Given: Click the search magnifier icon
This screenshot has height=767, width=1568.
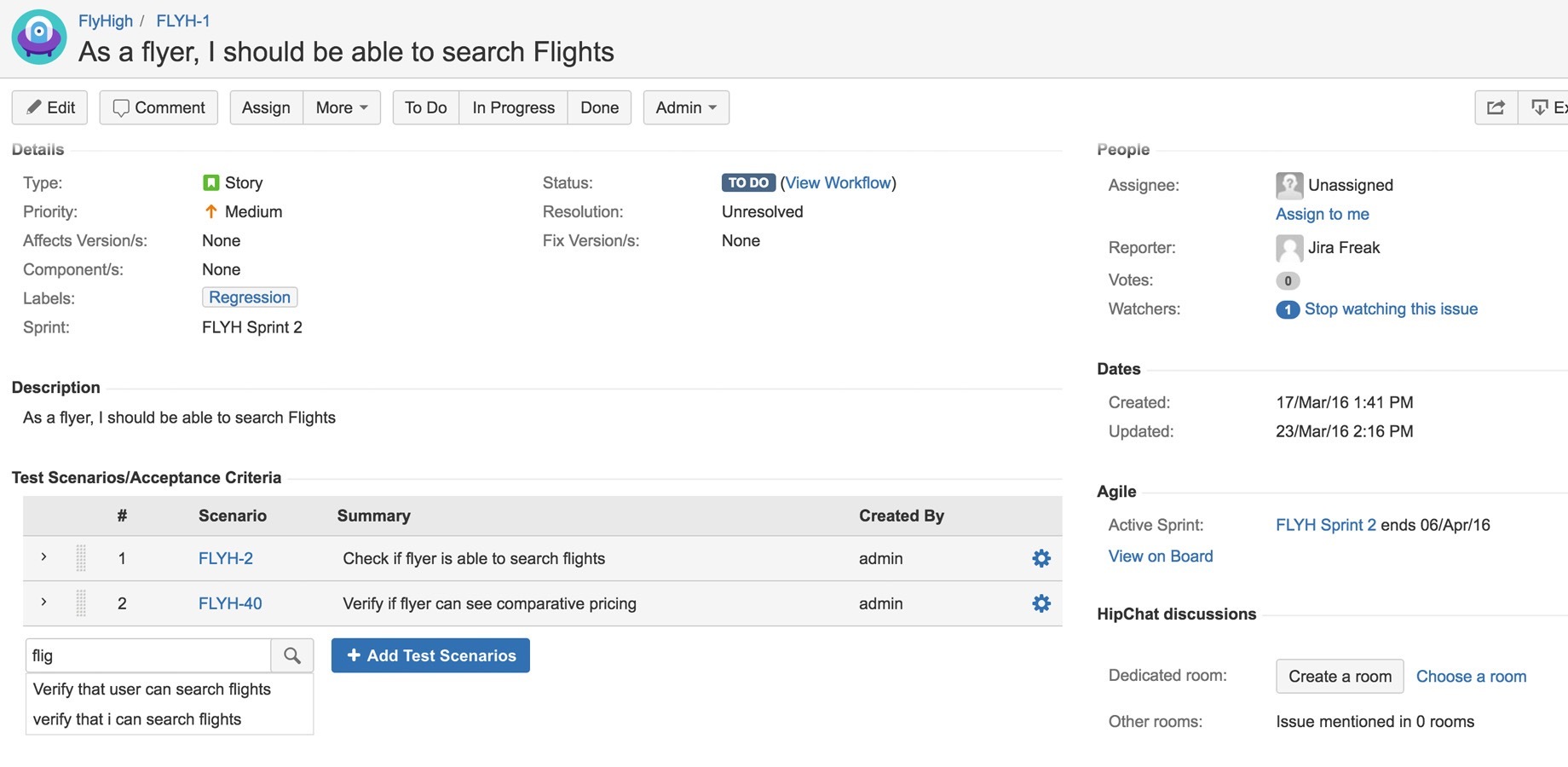Looking at the screenshot, I should pos(292,655).
